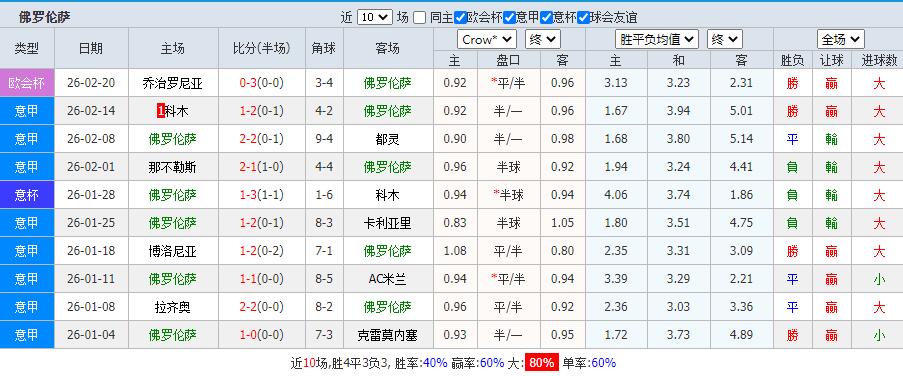Open away team 卡利亚里
The image size is (903, 376).
click(388, 223)
